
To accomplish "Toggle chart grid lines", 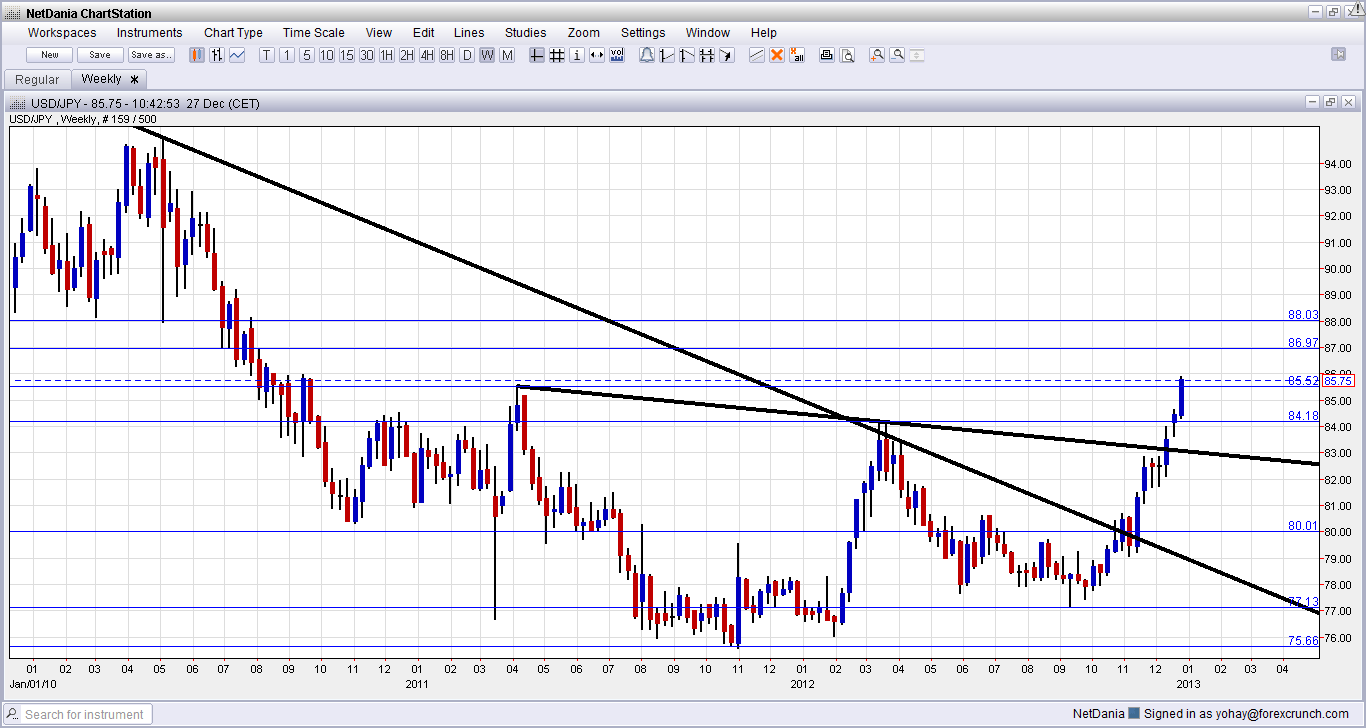I will tap(557, 55).
